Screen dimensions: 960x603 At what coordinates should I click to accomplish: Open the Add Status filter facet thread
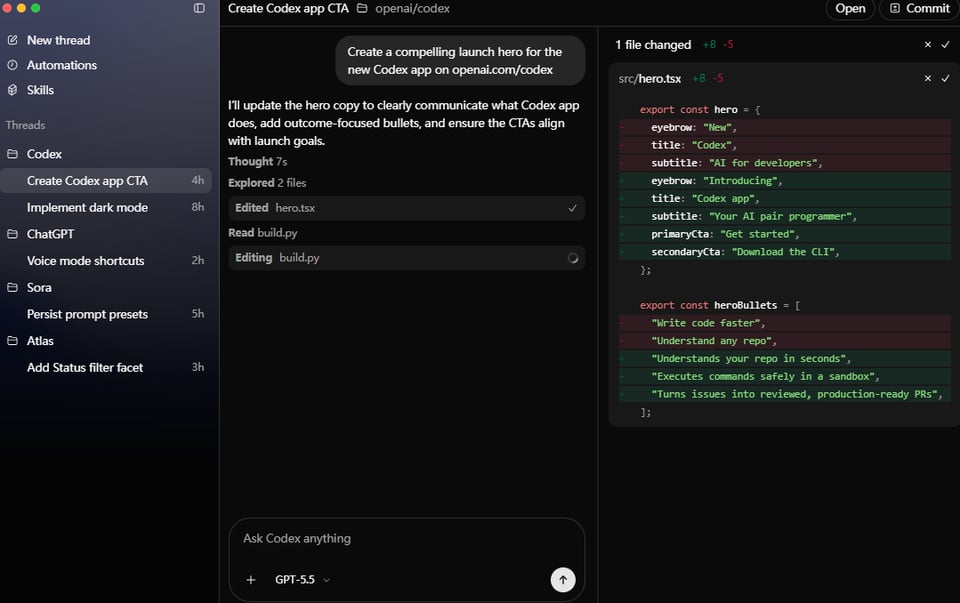106,367
